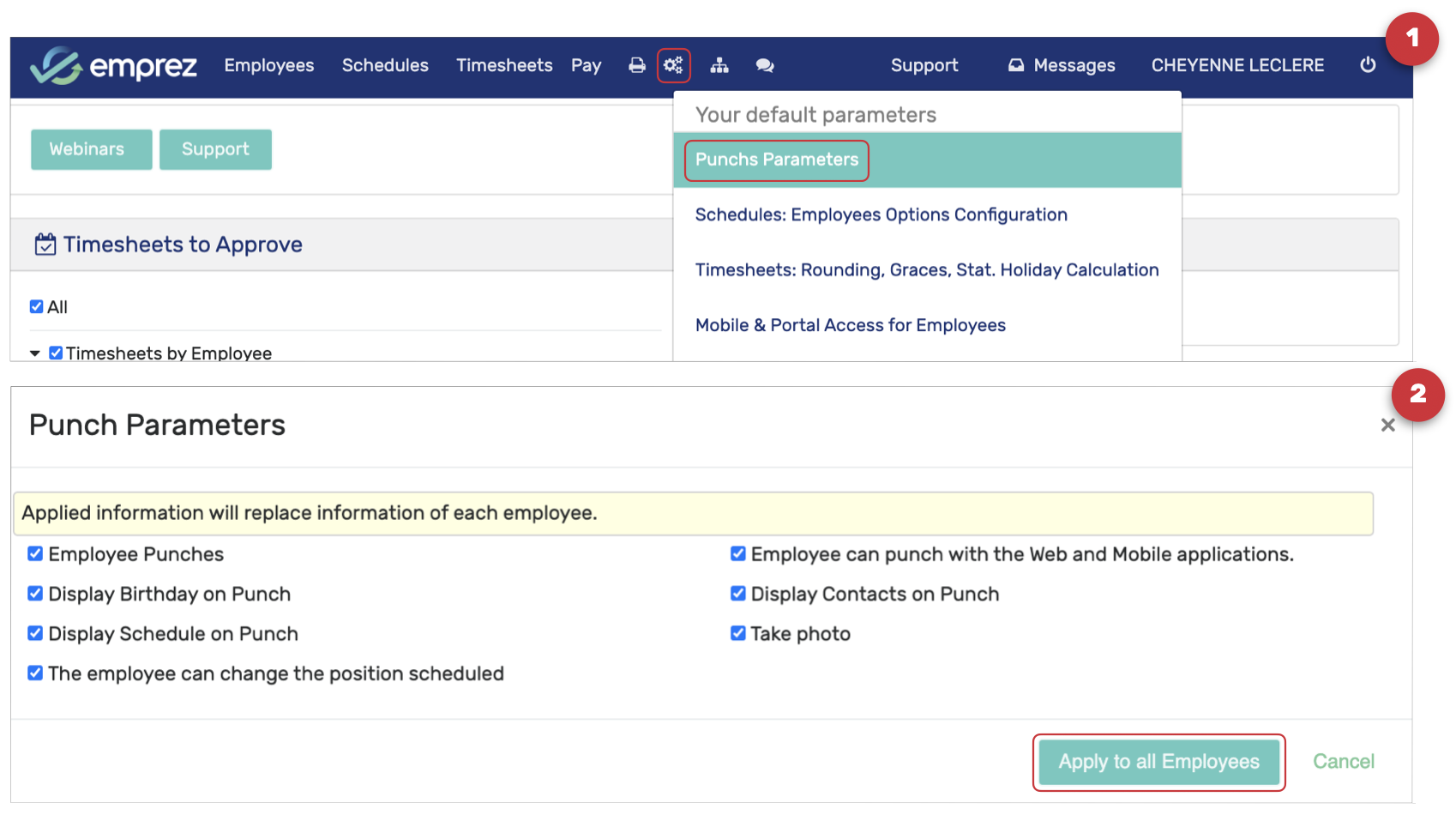Image resolution: width=1456 pixels, height=815 pixels.
Task: Disable Display Contacts on Punch
Action: 737,594
